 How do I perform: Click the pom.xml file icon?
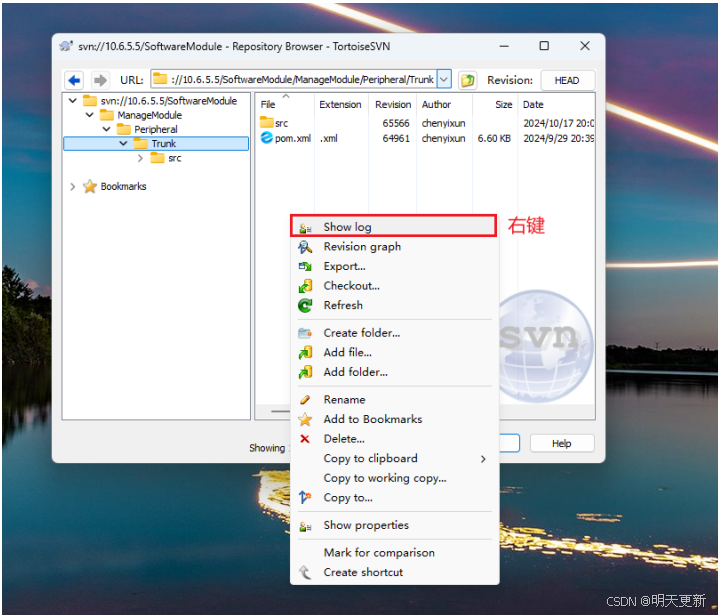[267, 137]
